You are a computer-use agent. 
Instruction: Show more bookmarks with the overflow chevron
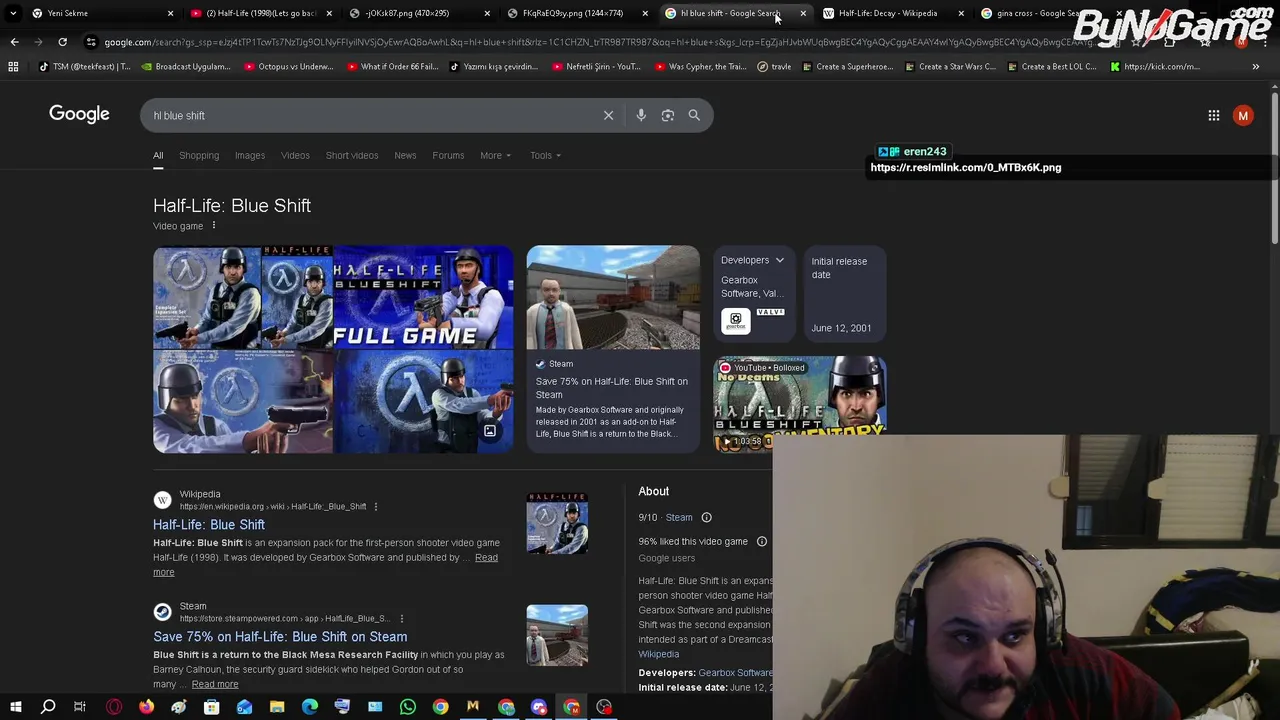tap(1256, 66)
